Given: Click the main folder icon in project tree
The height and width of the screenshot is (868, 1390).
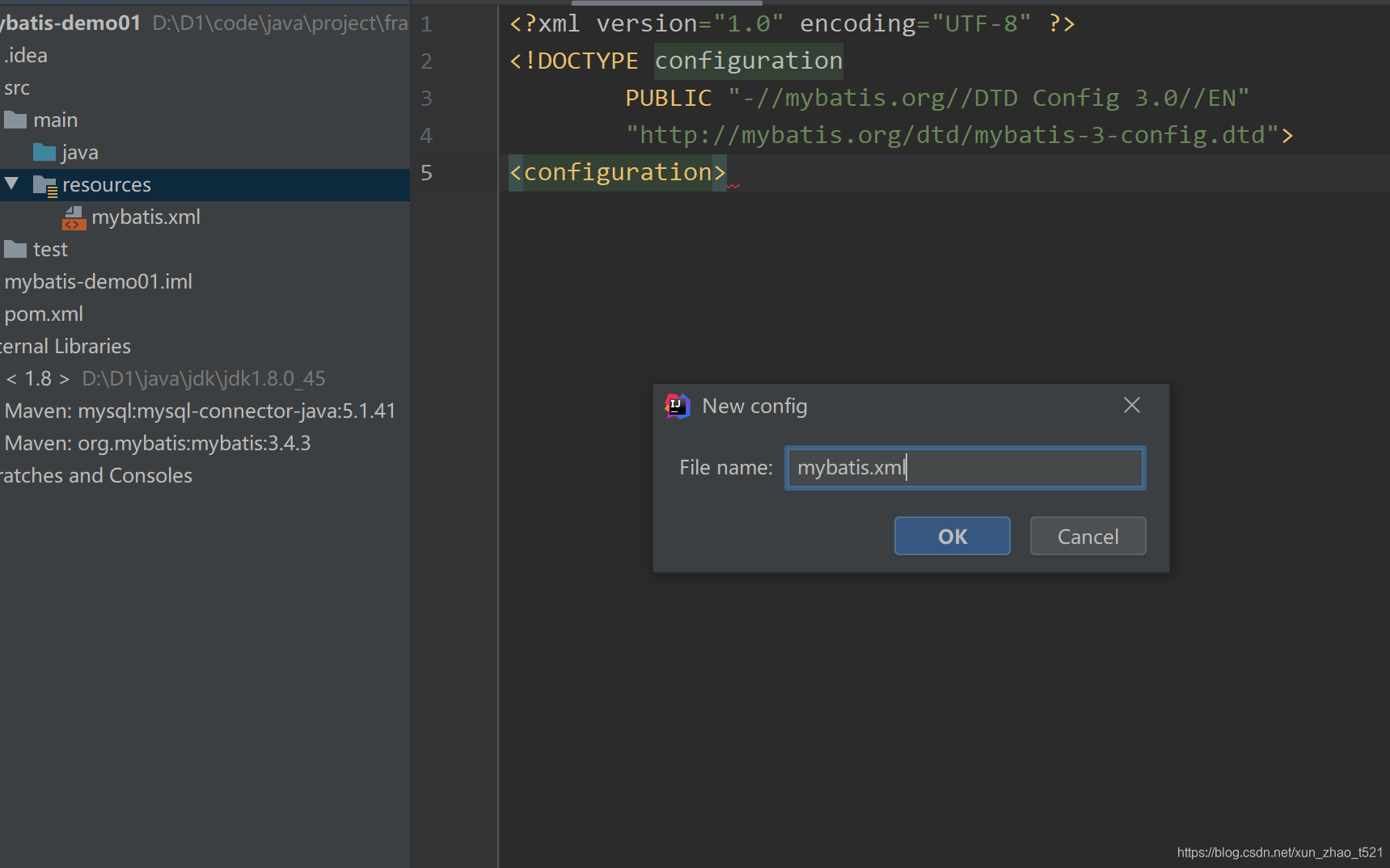Looking at the screenshot, I should 15,120.
